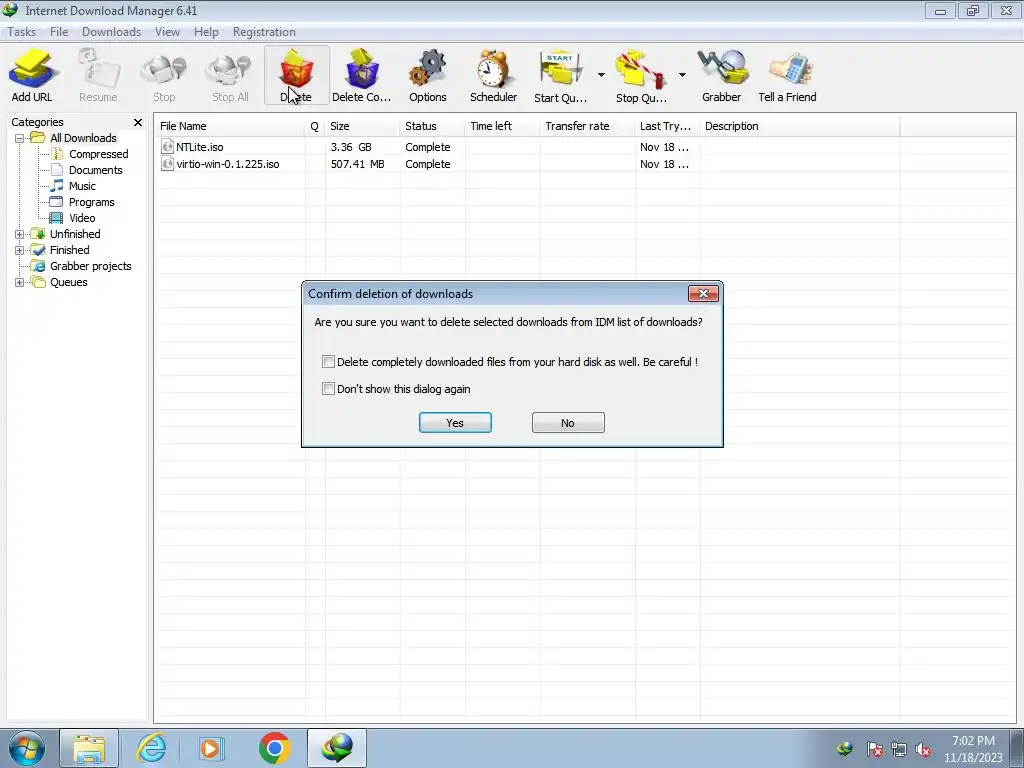Click IDM system tray icon
Image resolution: width=1024 pixels, height=768 pixels.
pos(845,749)
